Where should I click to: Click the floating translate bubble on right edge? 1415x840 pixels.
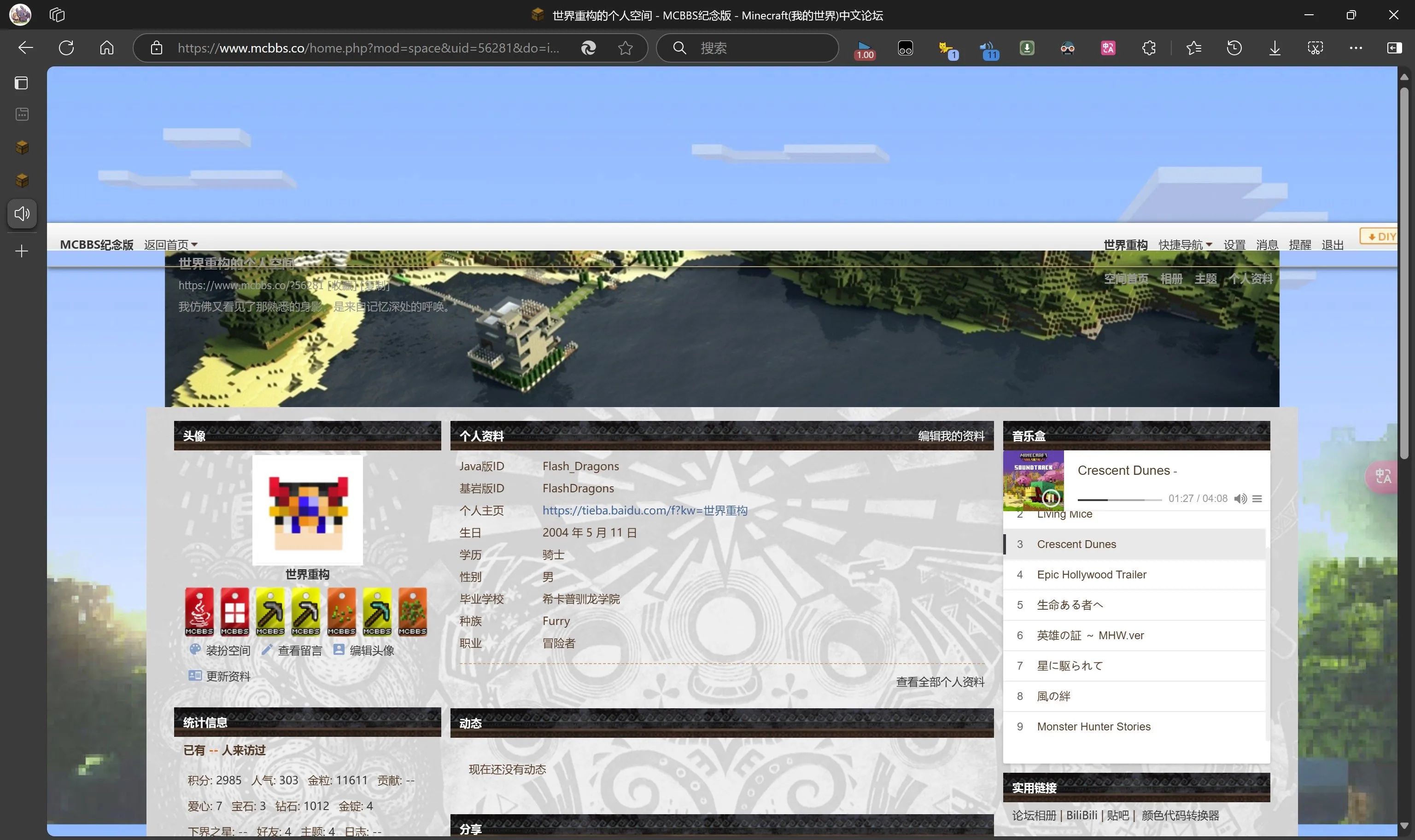coord(1383,477)
